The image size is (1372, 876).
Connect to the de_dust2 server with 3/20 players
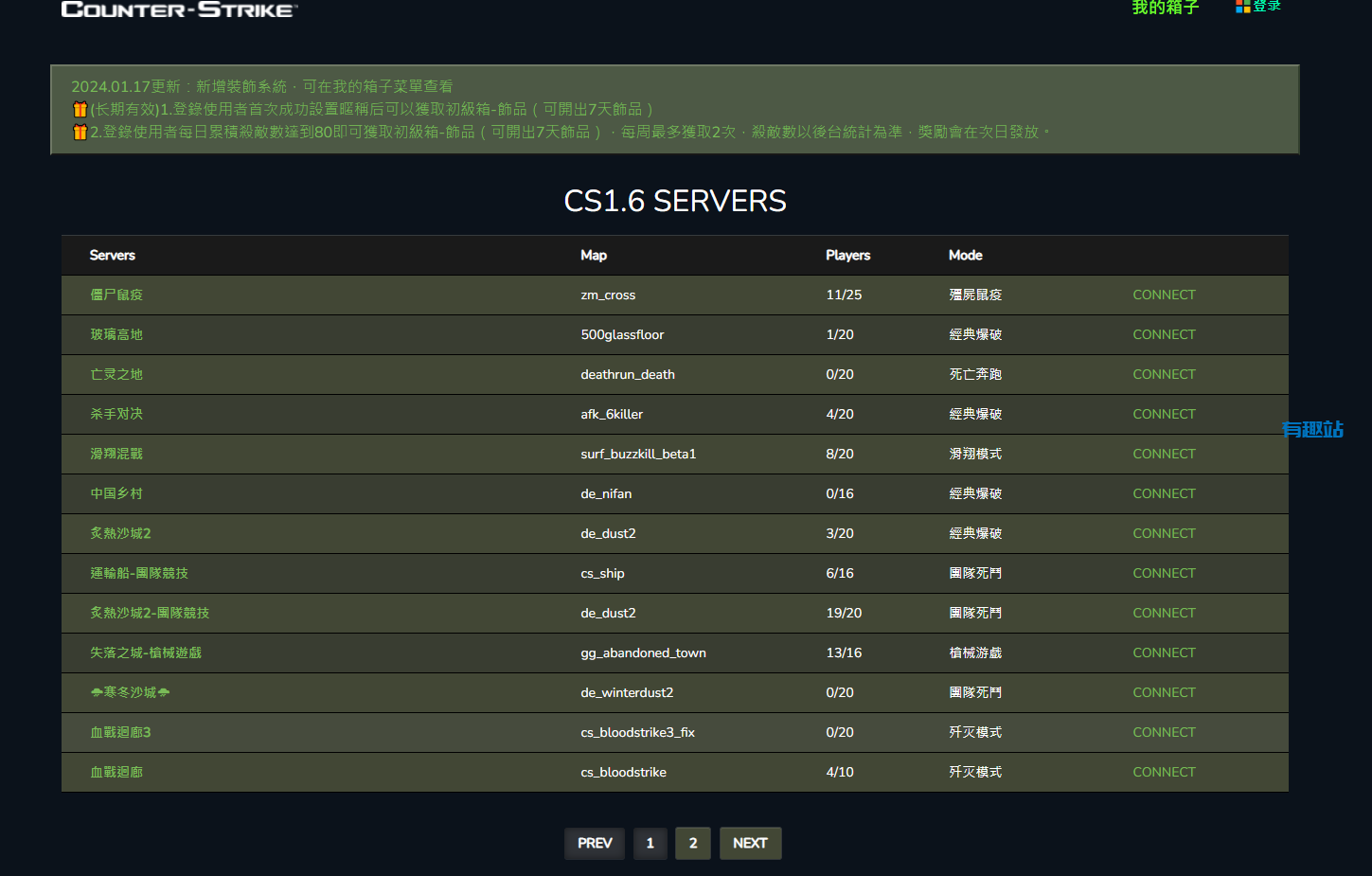point(1164,533)
